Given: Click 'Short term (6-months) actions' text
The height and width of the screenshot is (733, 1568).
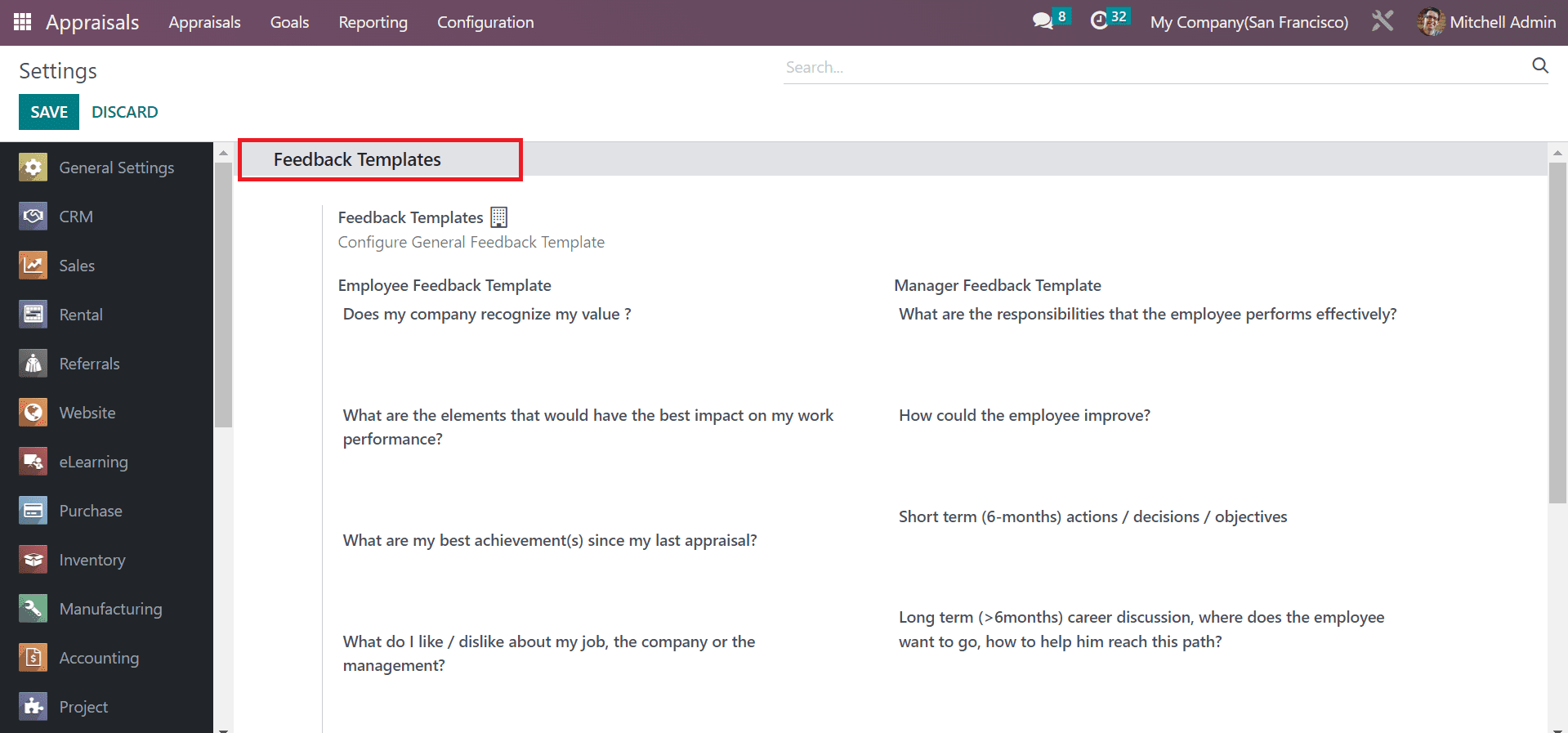Looking at the screenshot, I should pyautogui.click(x=1093, y=516).
